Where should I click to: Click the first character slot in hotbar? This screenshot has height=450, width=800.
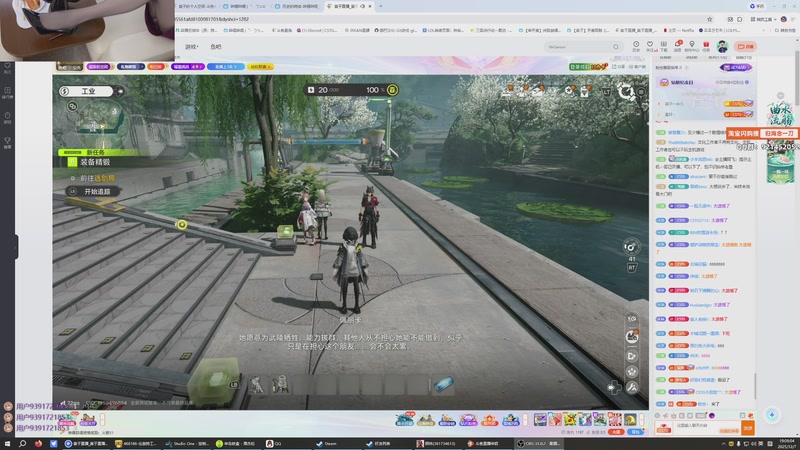256,385
